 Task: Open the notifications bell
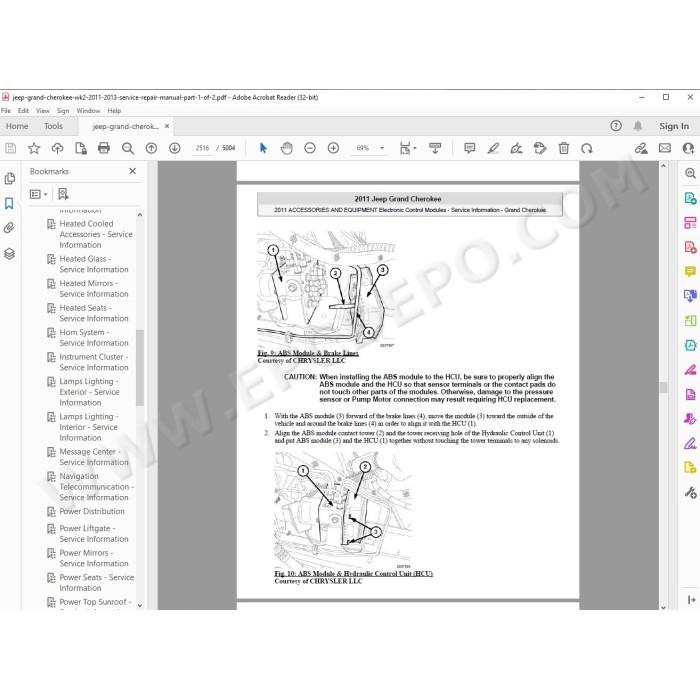click(x=638, y=126)
